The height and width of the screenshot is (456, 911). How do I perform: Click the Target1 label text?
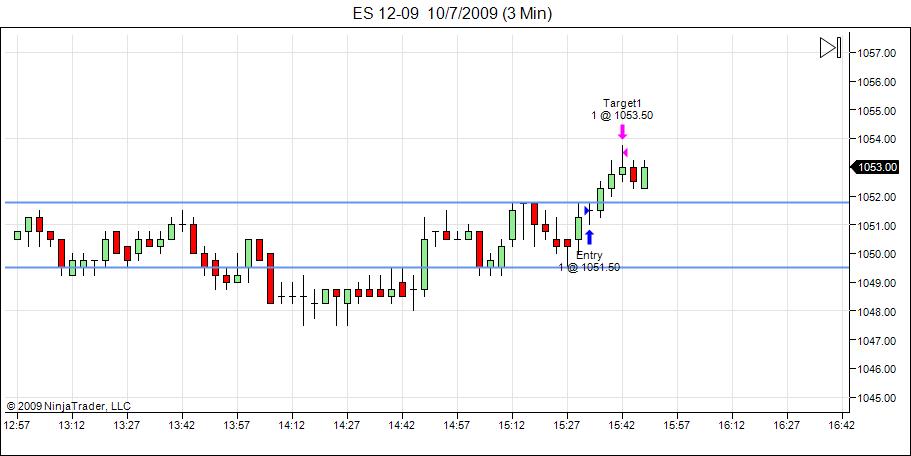[x=622, y=103]
